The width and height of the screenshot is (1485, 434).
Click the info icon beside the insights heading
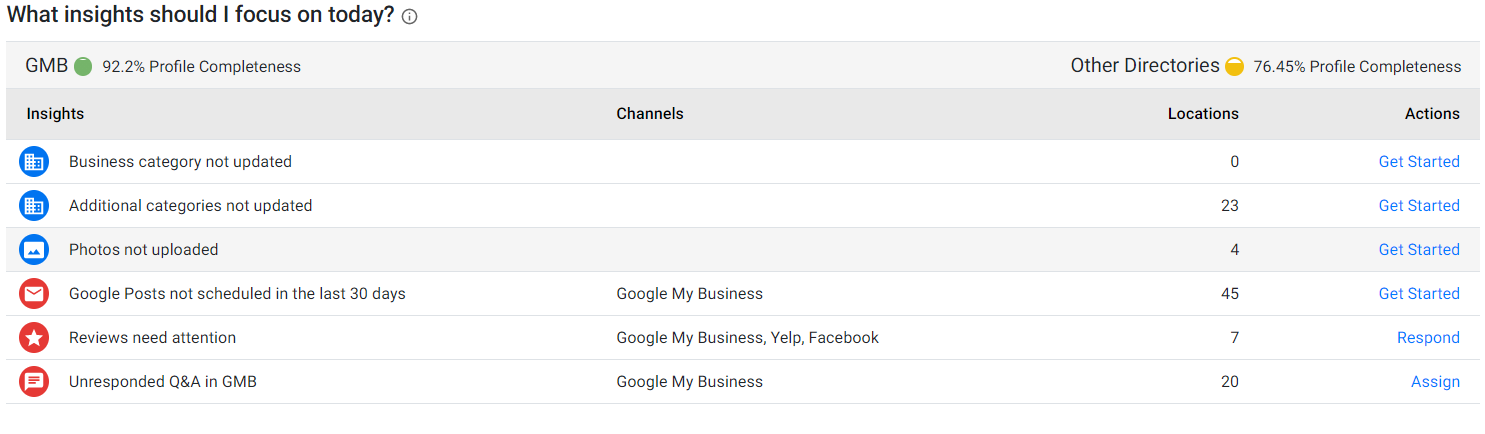point(410,17)
